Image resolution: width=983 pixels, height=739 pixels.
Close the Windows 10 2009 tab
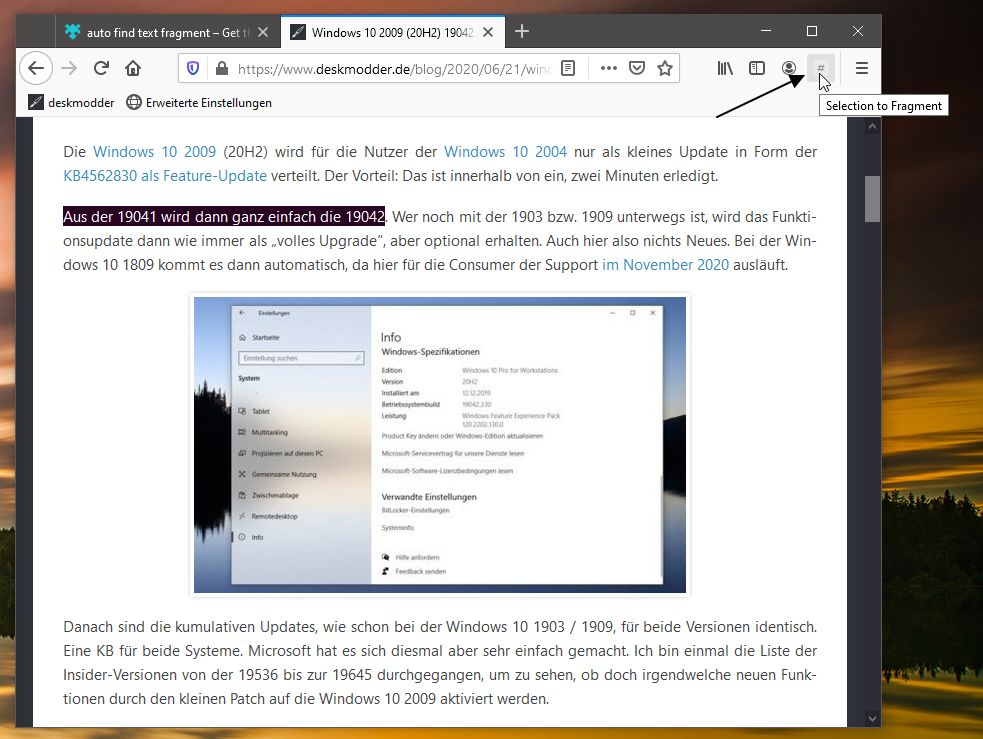(x=488, y=32)
